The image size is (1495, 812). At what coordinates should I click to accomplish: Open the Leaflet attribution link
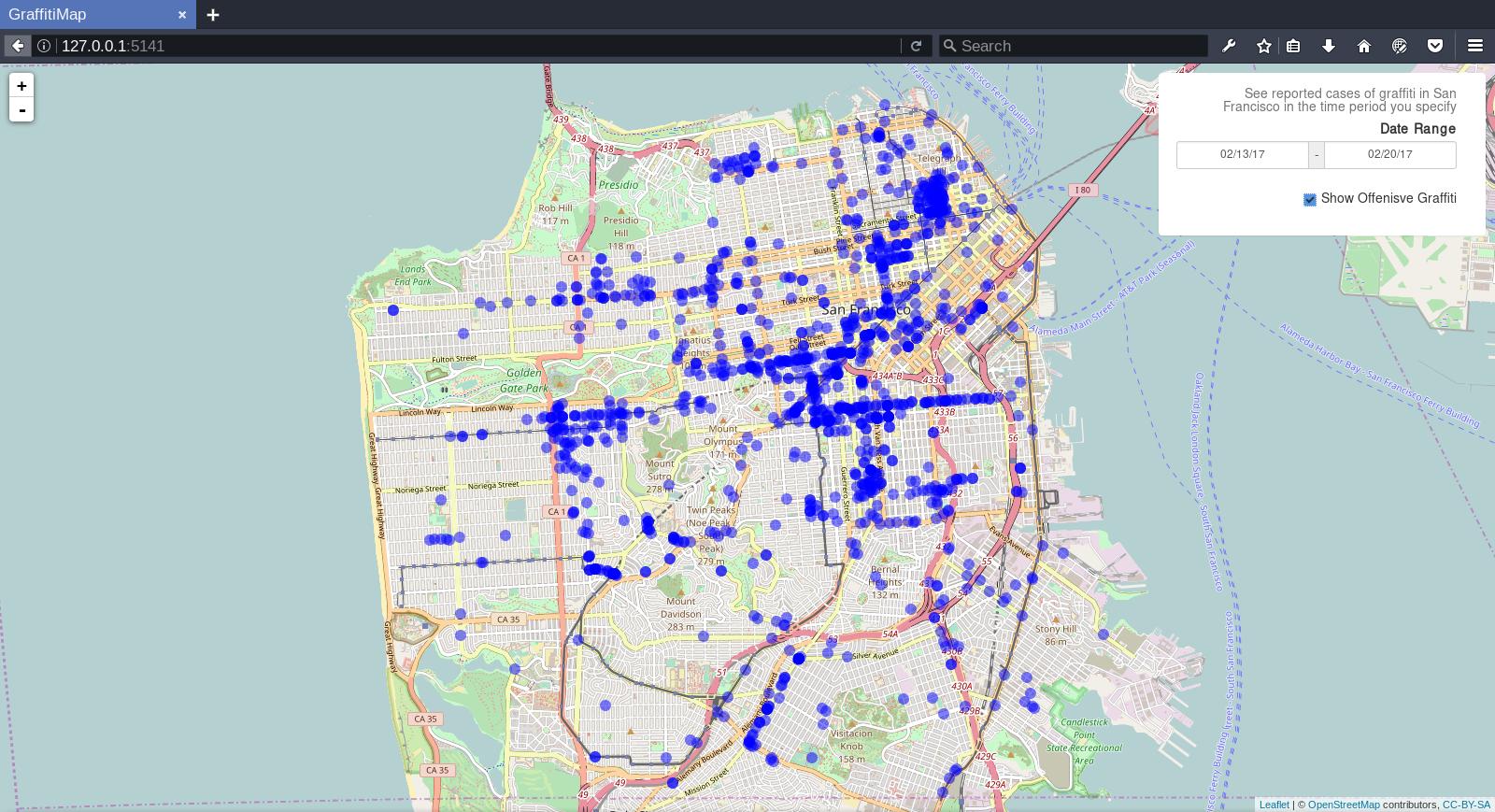coord(1274,805)
